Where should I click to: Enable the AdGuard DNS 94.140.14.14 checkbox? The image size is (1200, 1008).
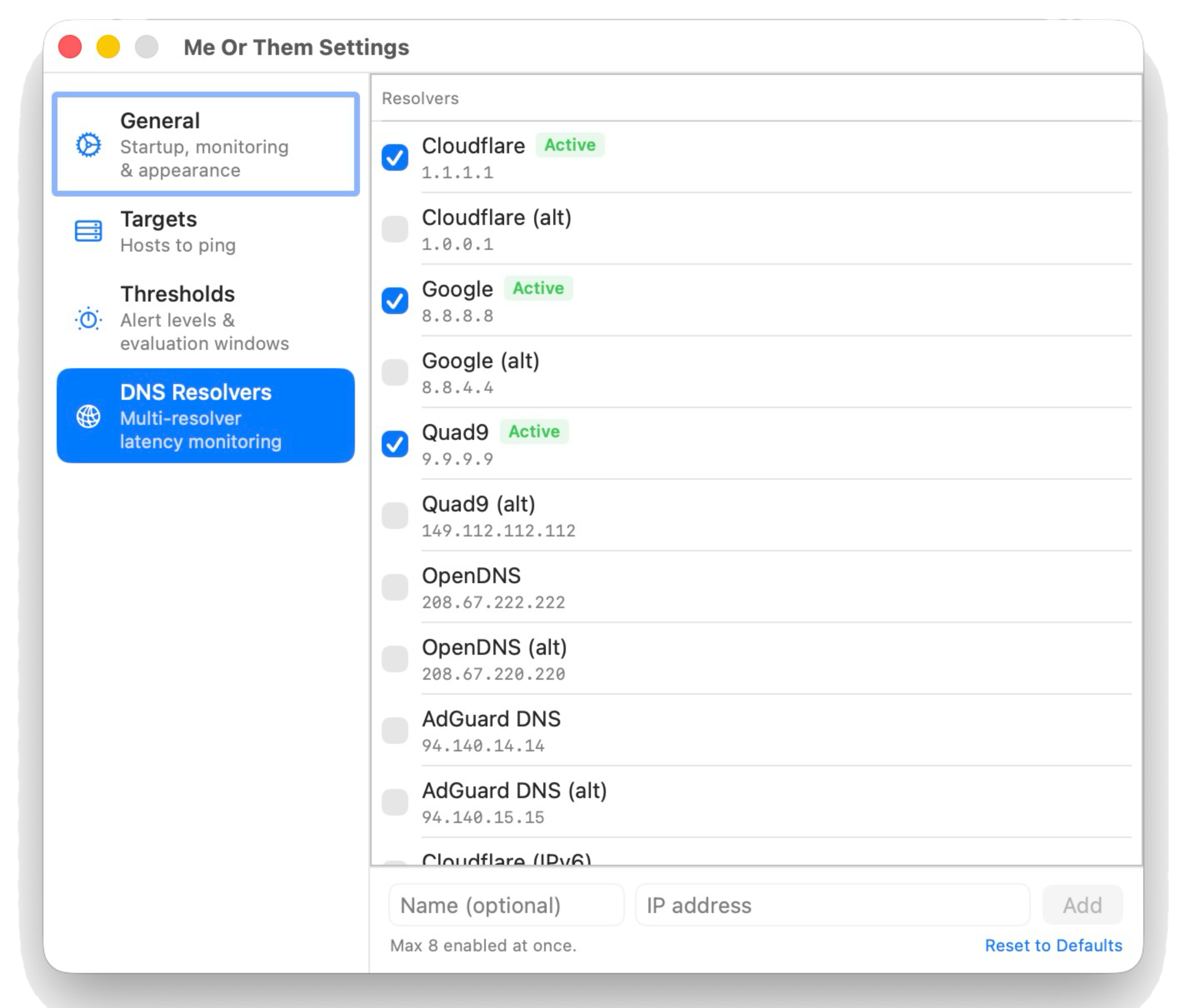[395, 731]
